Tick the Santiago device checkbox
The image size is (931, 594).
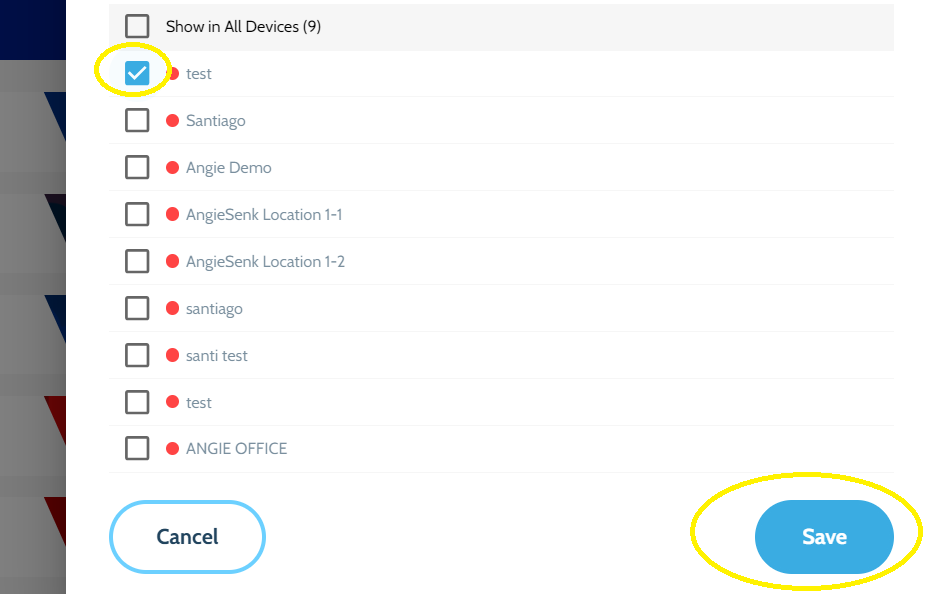tap(137, 120)
